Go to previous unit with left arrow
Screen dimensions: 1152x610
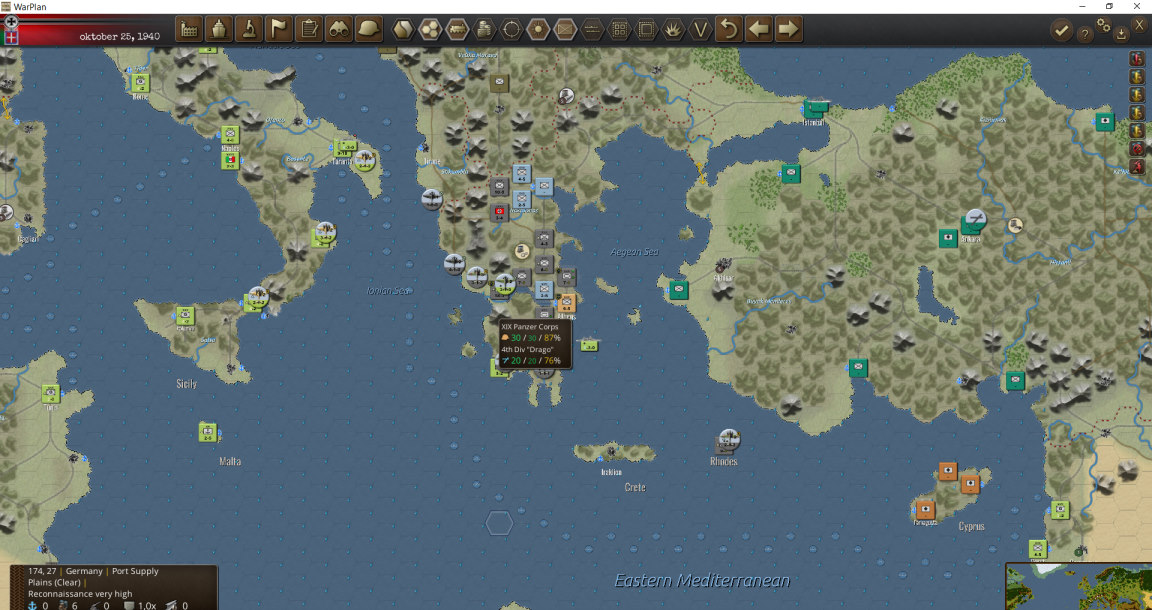[x=759, y=29]
